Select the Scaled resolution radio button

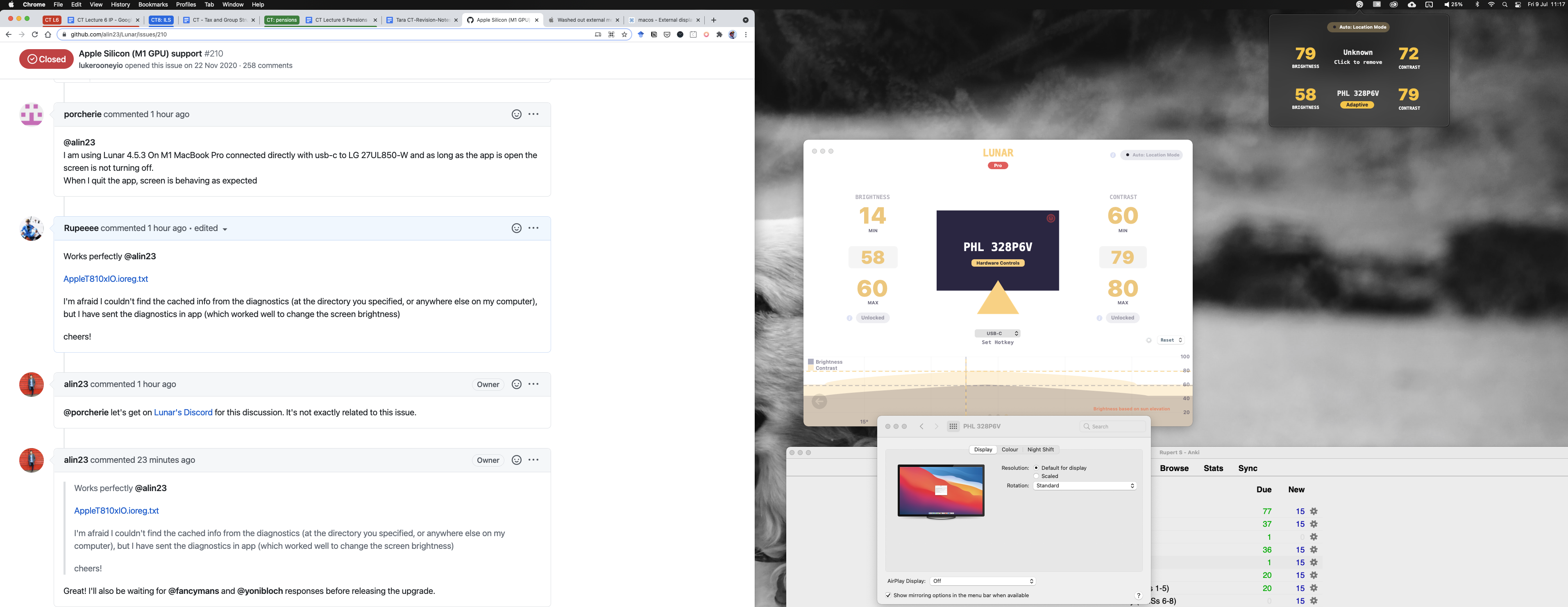(1036, 476)
